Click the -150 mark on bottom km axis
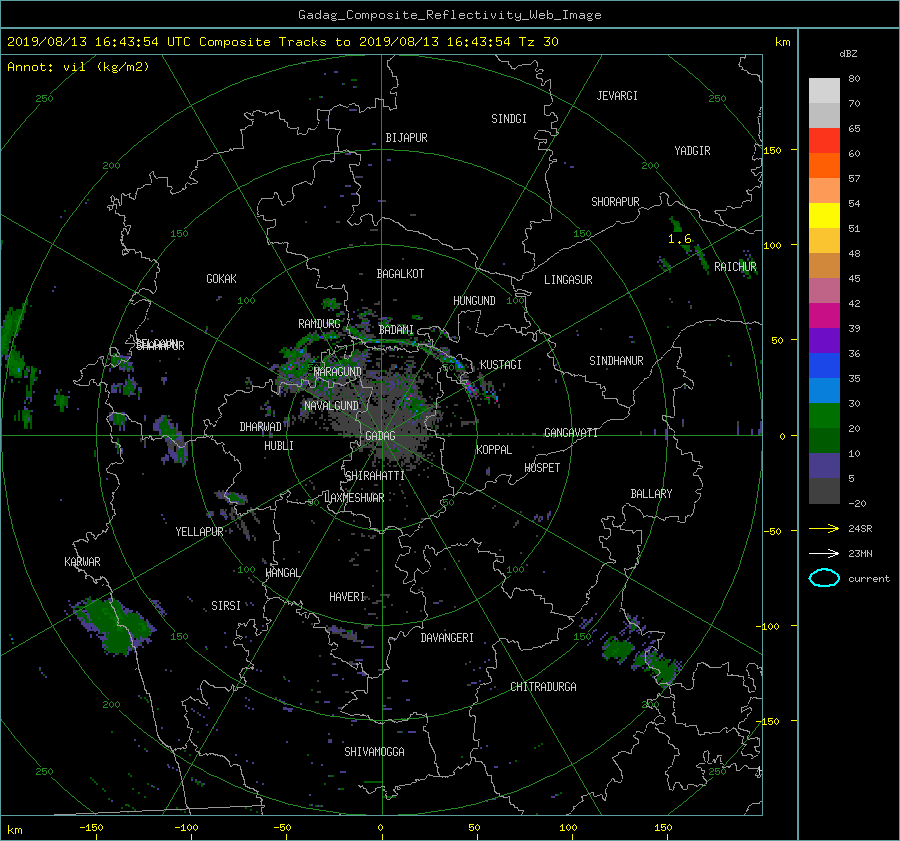This screenshot has width=900, height=841. point(91,828)
